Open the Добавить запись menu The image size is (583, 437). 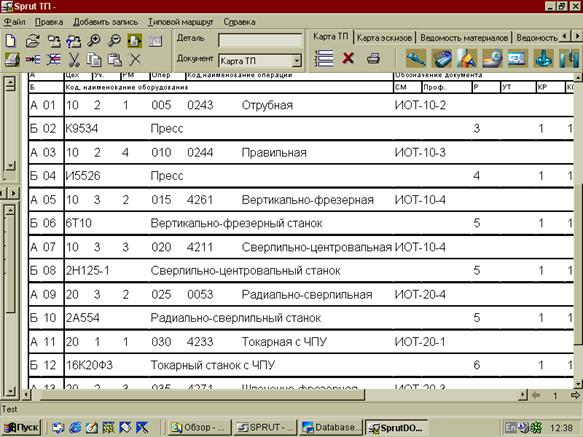point(105,22)
